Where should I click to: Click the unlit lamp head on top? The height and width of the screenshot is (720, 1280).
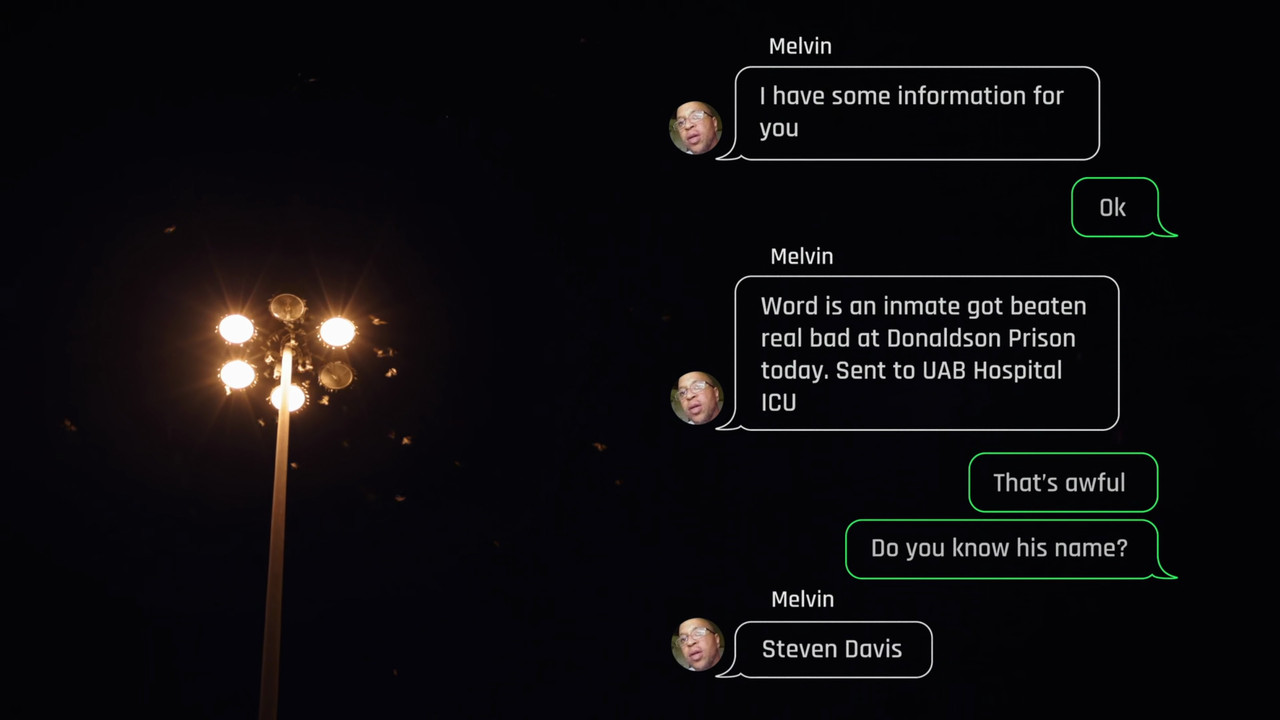tap(287, 306)
